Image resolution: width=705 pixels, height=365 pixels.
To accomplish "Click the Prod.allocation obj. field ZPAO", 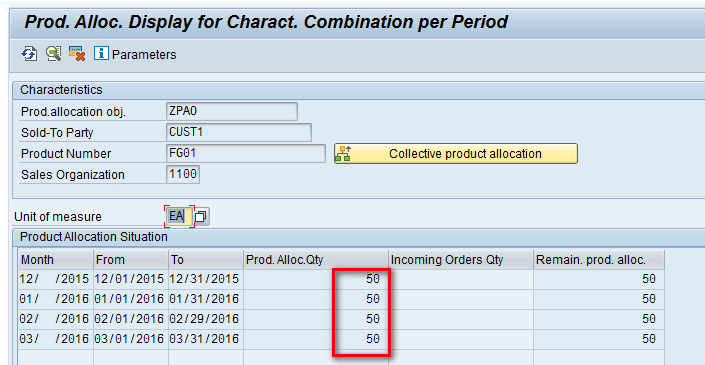I will point(232,111).
